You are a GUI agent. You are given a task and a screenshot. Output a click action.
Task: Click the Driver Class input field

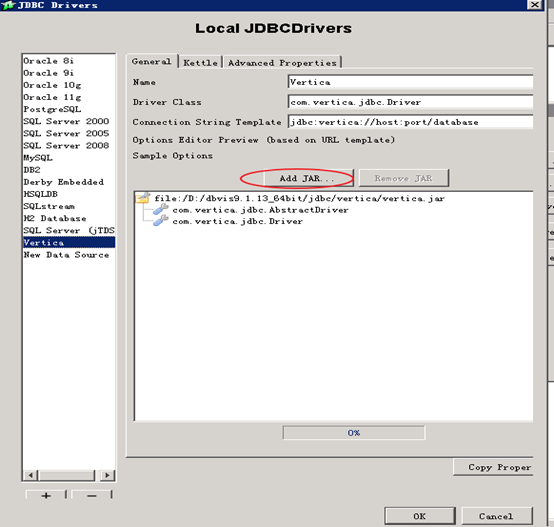(411, 102)
